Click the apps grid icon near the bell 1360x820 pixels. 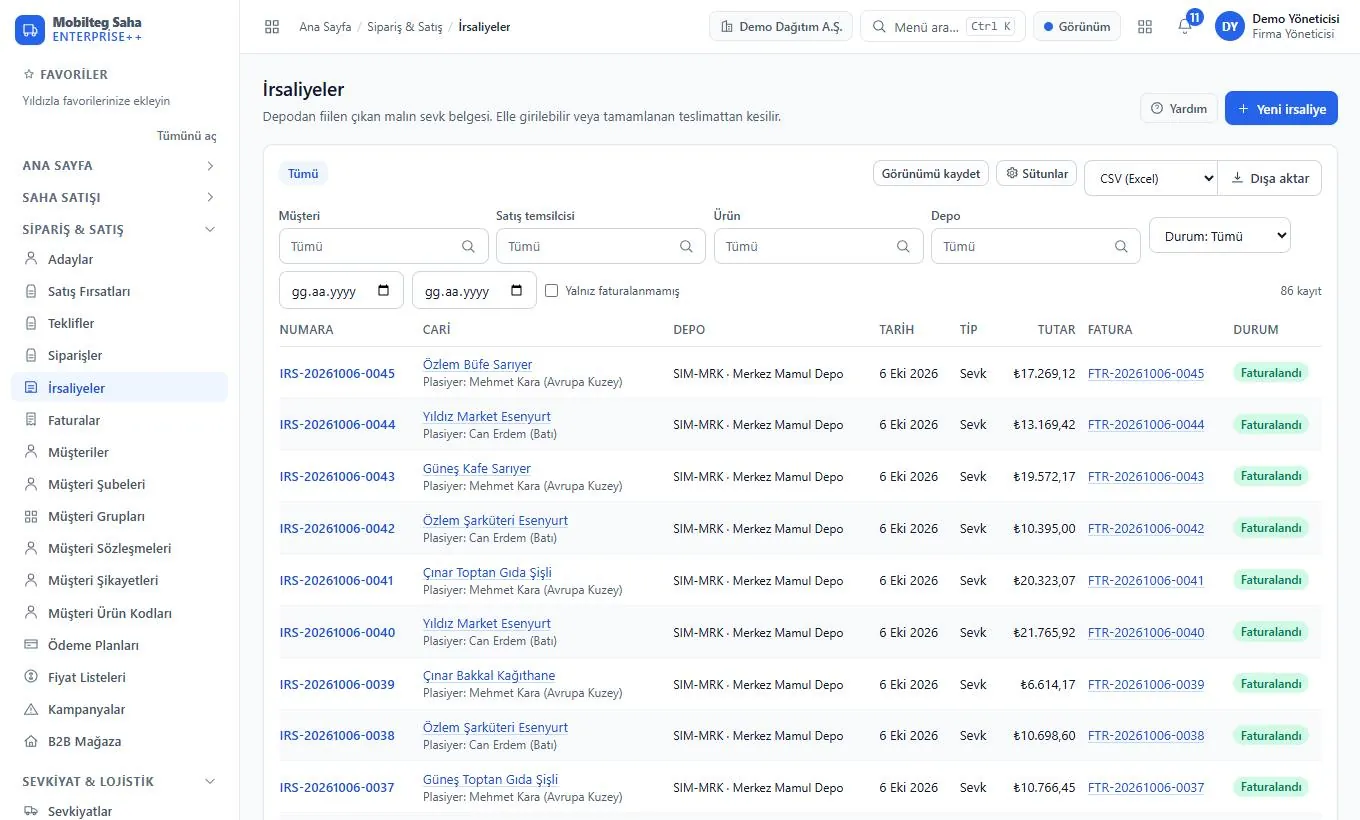1145,27
